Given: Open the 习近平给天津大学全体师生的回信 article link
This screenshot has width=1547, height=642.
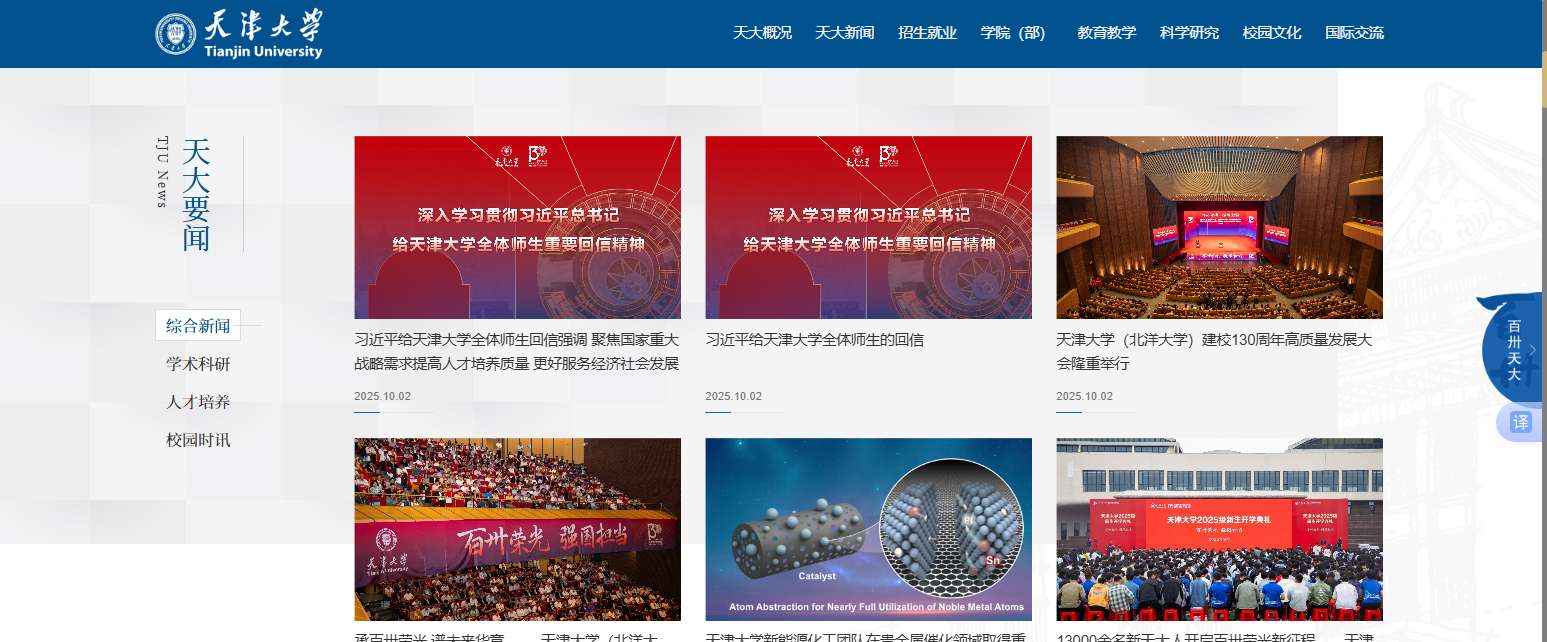Looking at the screenshot, I should point(814,340).
